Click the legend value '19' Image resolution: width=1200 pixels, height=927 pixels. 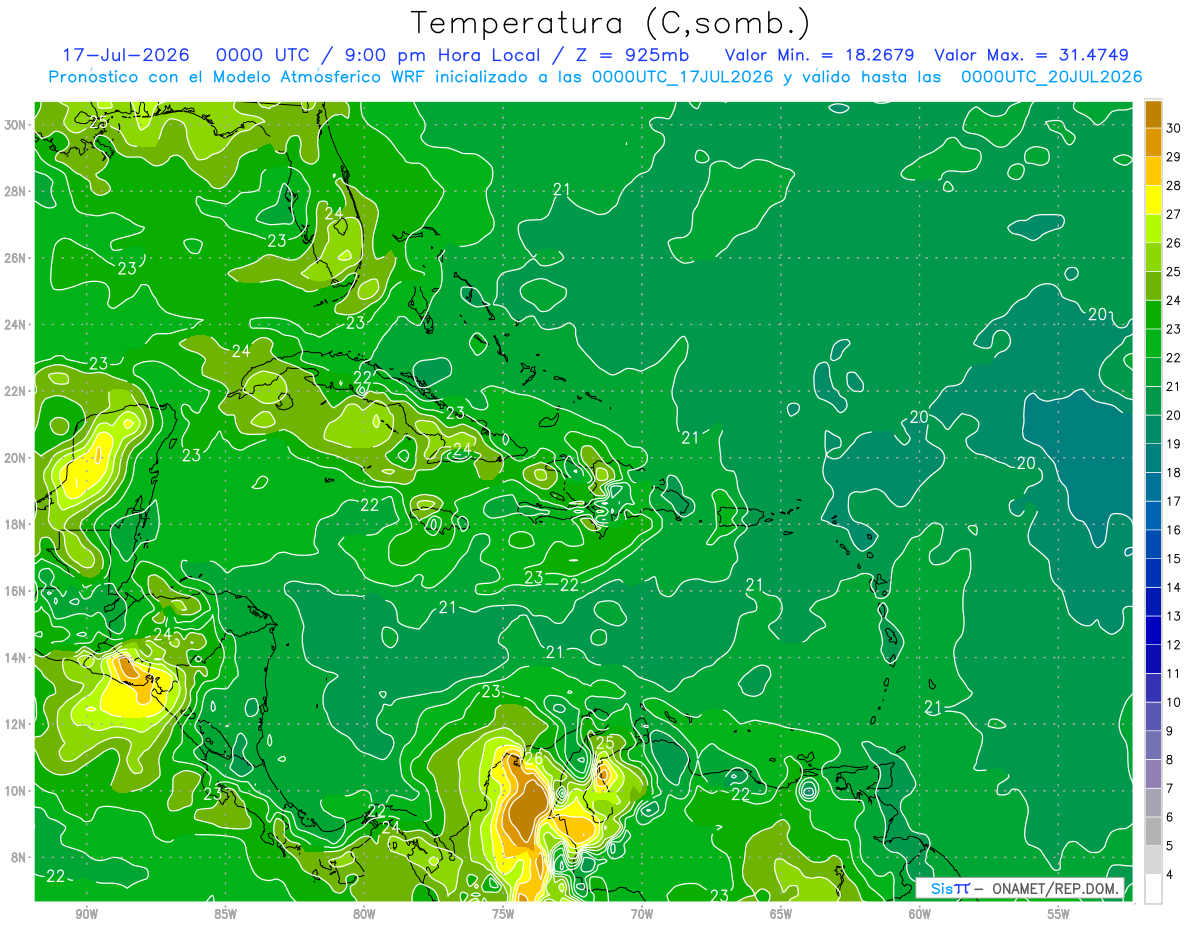1174,444
